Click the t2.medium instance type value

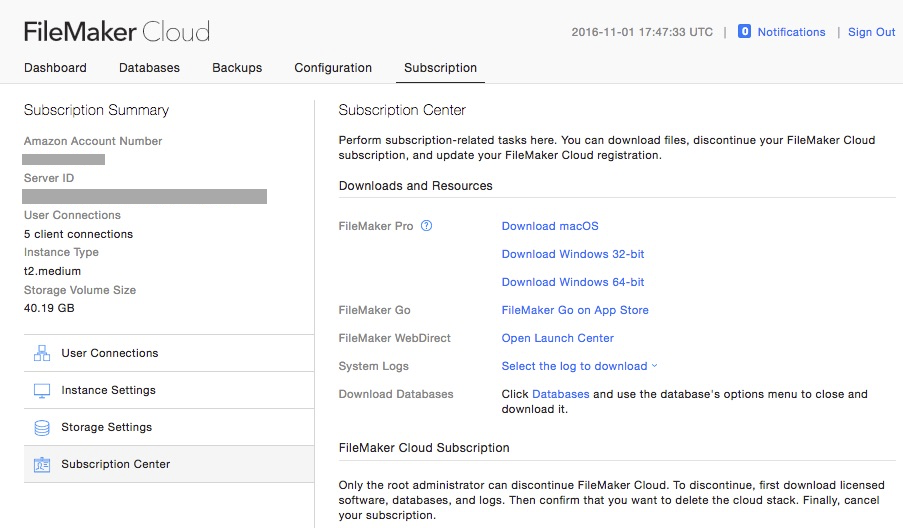[52, 271]
